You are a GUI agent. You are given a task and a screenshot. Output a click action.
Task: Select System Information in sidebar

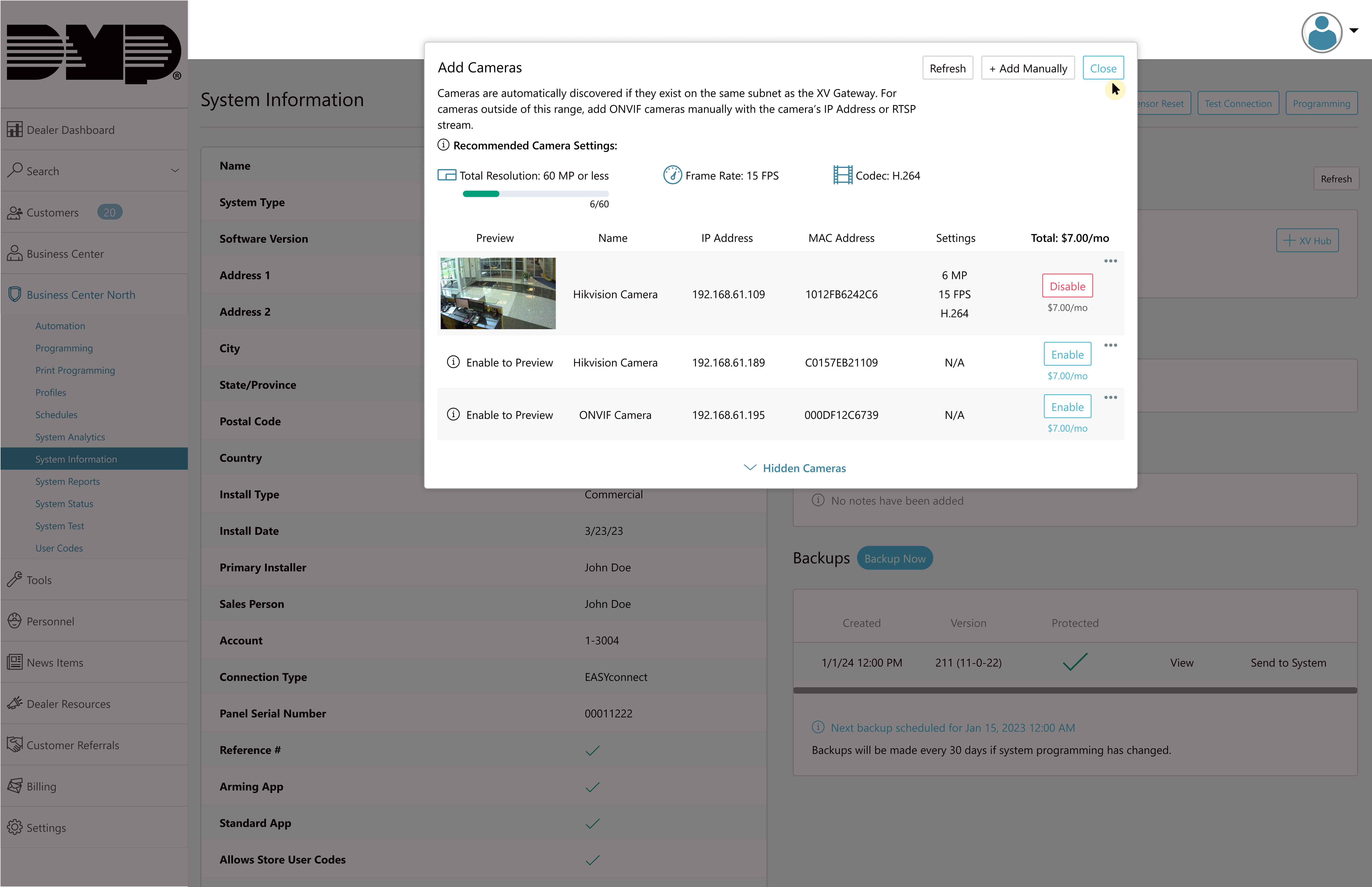94,459
